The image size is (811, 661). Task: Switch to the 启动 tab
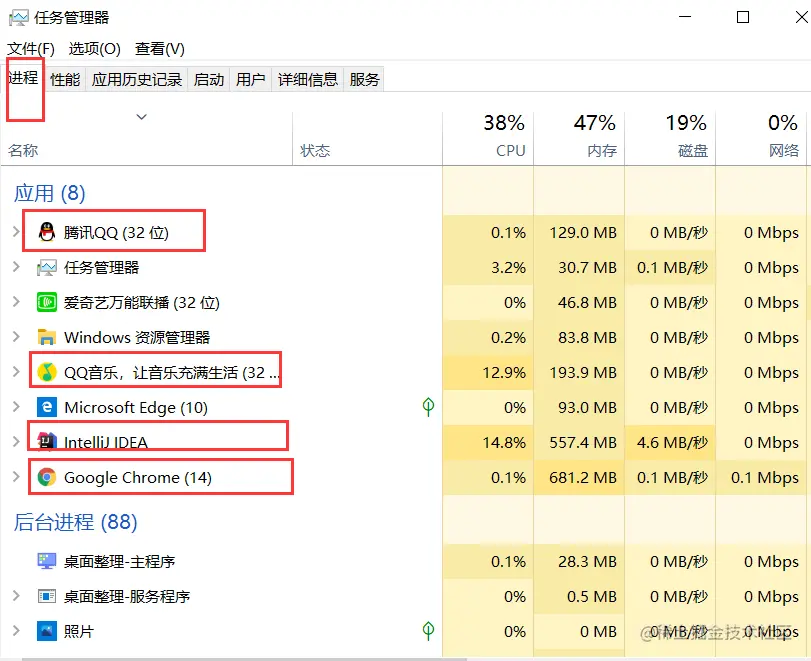(x=209, y=79)
